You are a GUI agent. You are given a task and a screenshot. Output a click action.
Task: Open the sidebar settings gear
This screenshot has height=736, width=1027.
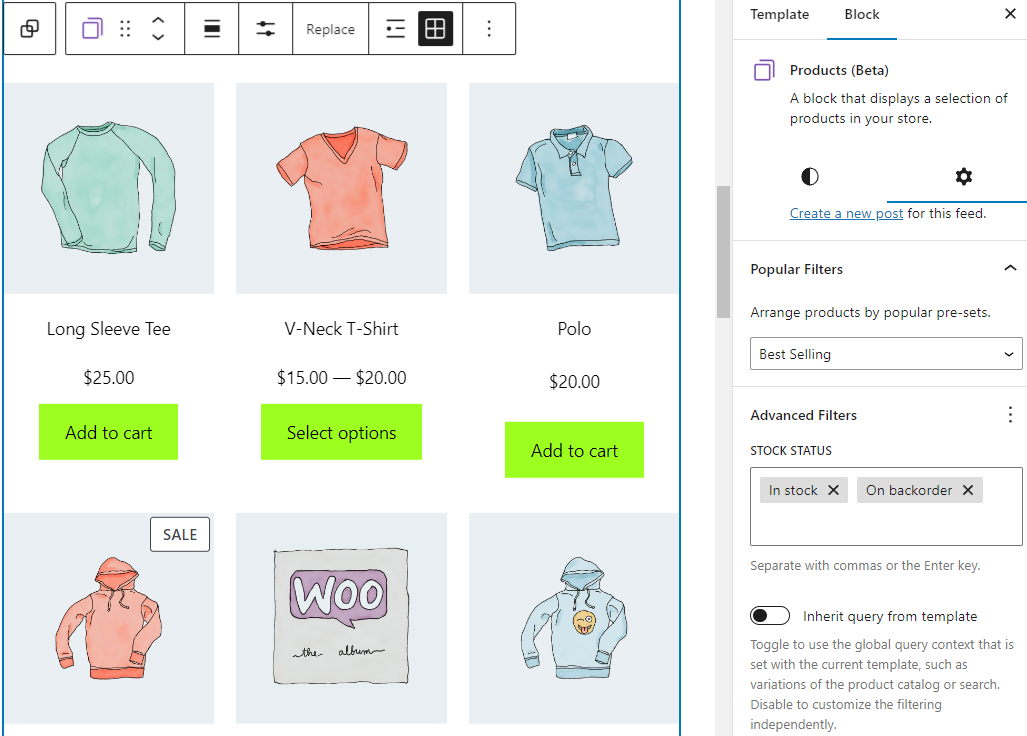tap(962, 177)
